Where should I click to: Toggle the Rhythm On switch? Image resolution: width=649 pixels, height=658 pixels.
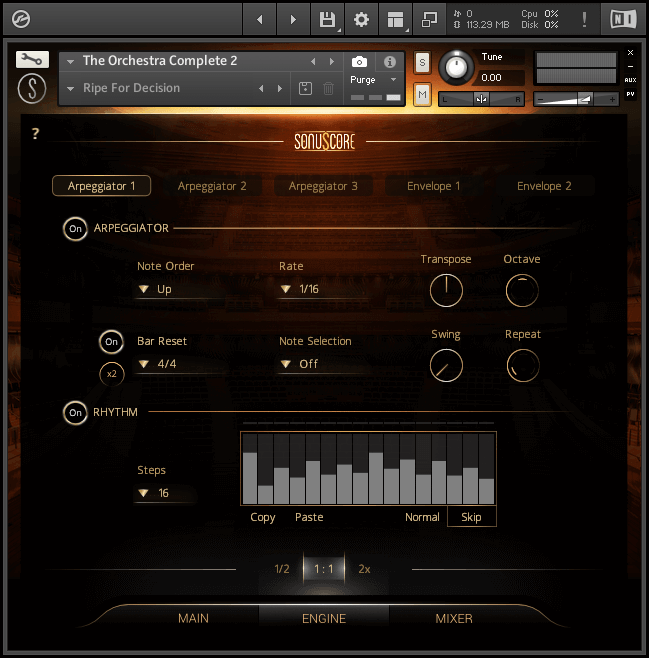pyautogui.click(x=75, y=413)
